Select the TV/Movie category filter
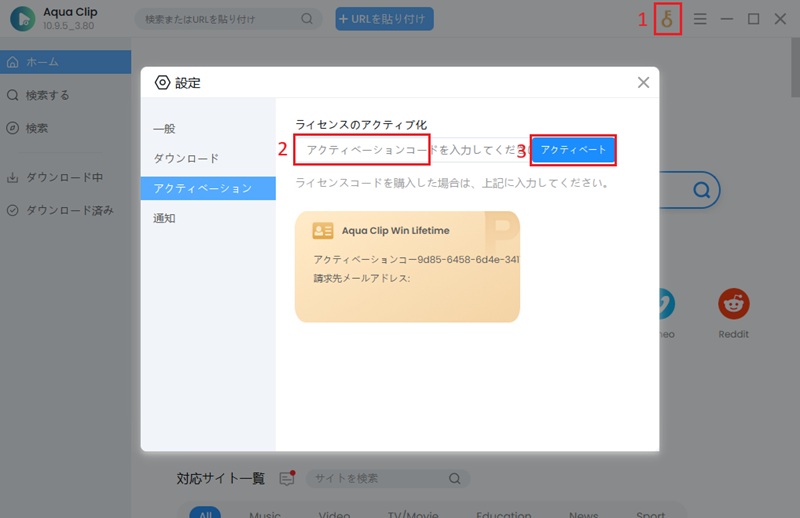 pyautogui.click(x=413, y=513)
